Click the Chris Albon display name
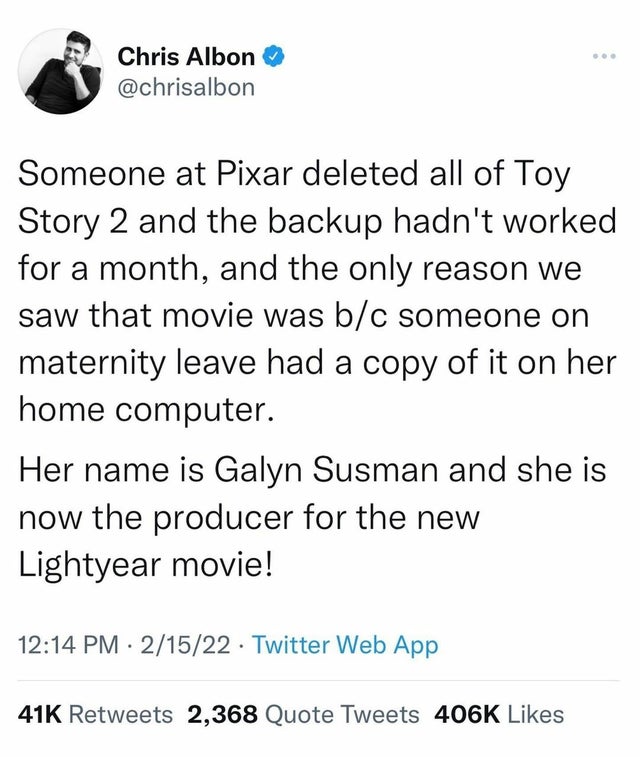 [x=186, y=57]
